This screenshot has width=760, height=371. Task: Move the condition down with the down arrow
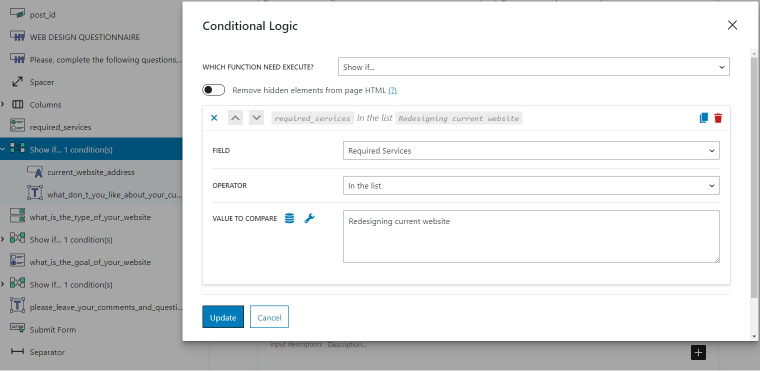click(x=256, y=118)
